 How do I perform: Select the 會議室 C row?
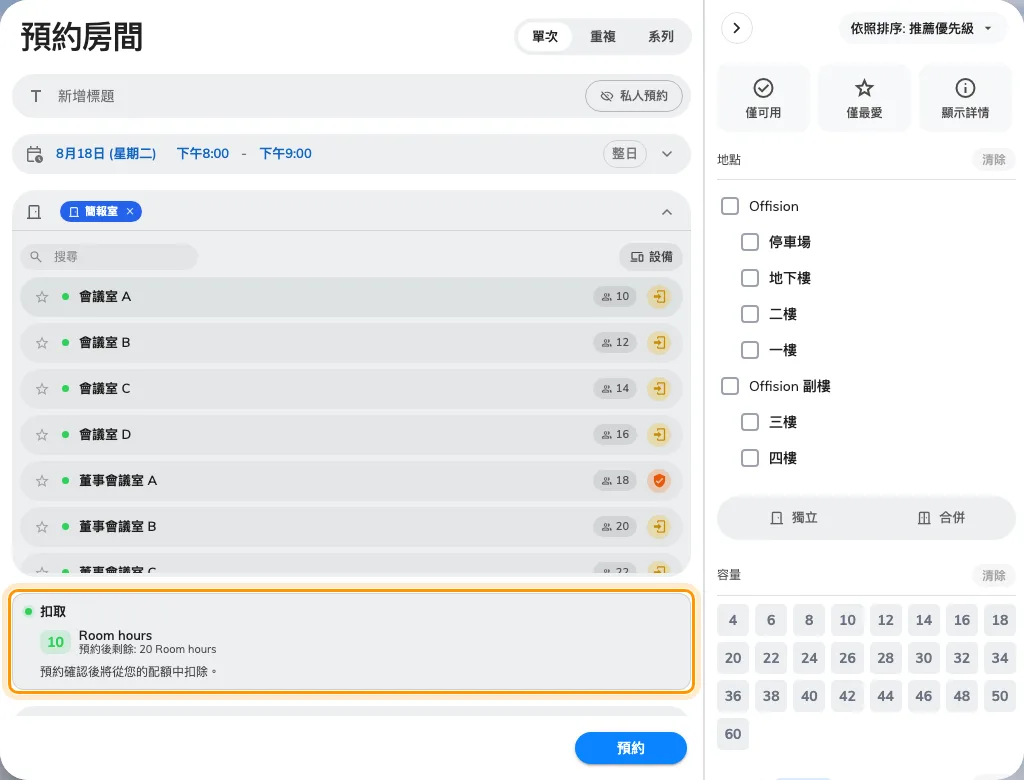[x=351, y=389]
